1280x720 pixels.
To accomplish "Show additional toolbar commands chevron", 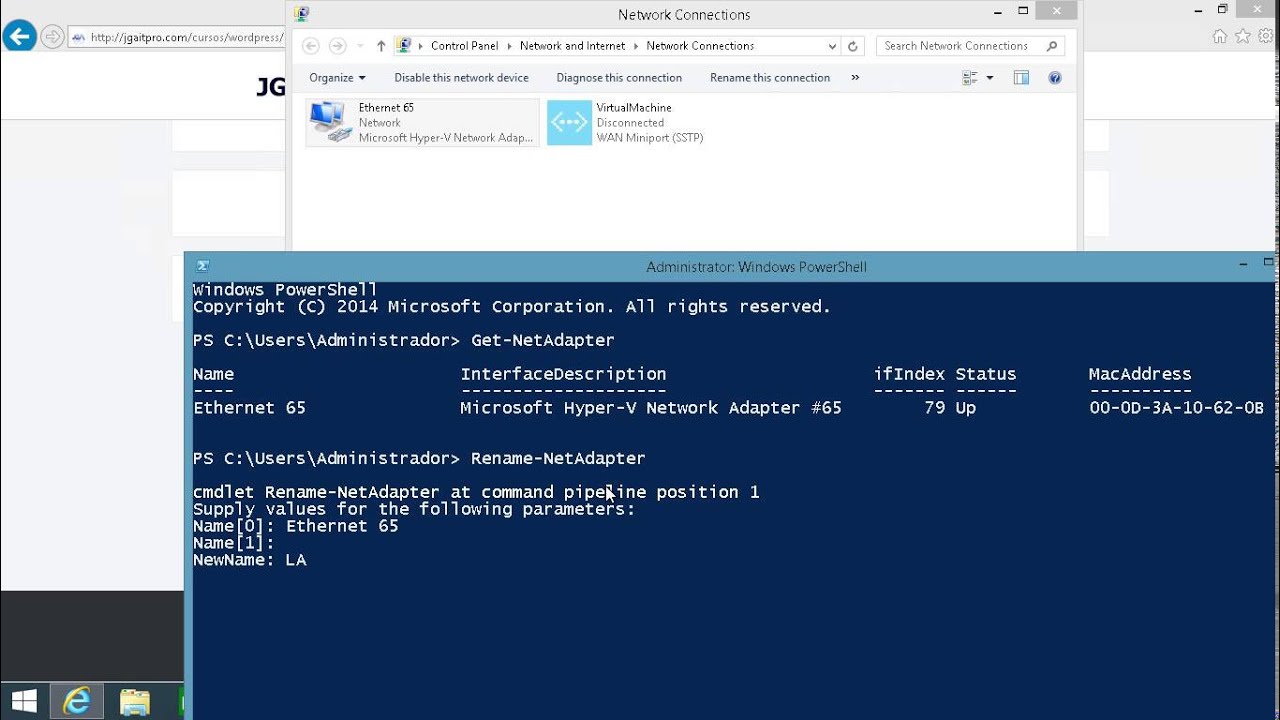I will 855,78.
